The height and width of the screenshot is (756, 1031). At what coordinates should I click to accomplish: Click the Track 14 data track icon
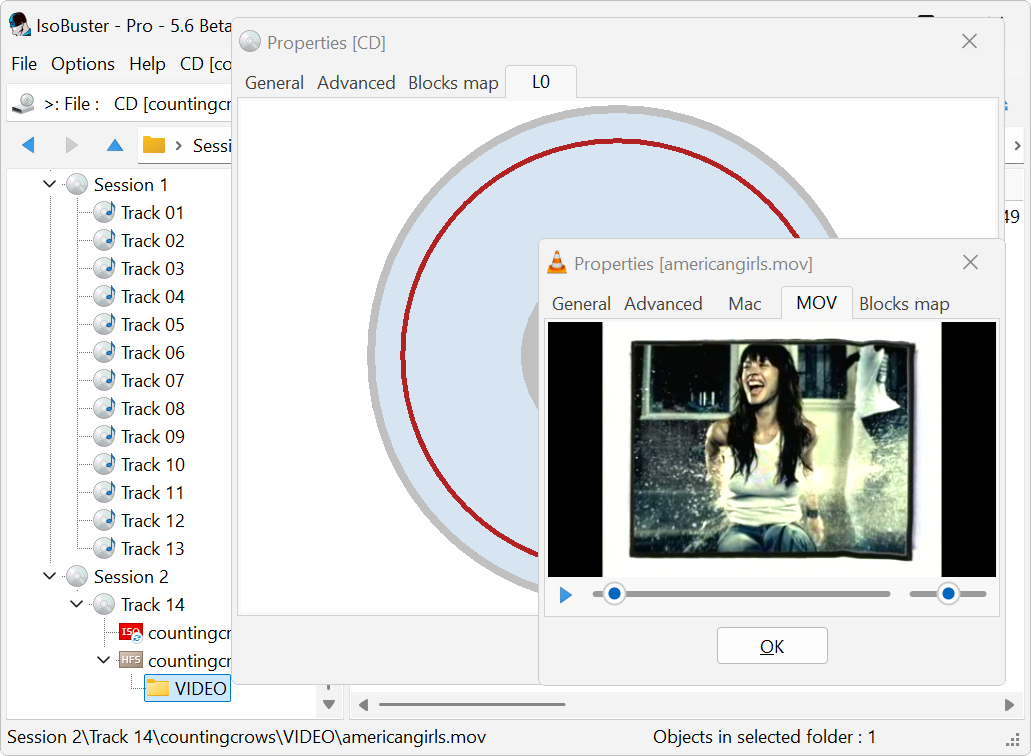click(x=104, y=604)
